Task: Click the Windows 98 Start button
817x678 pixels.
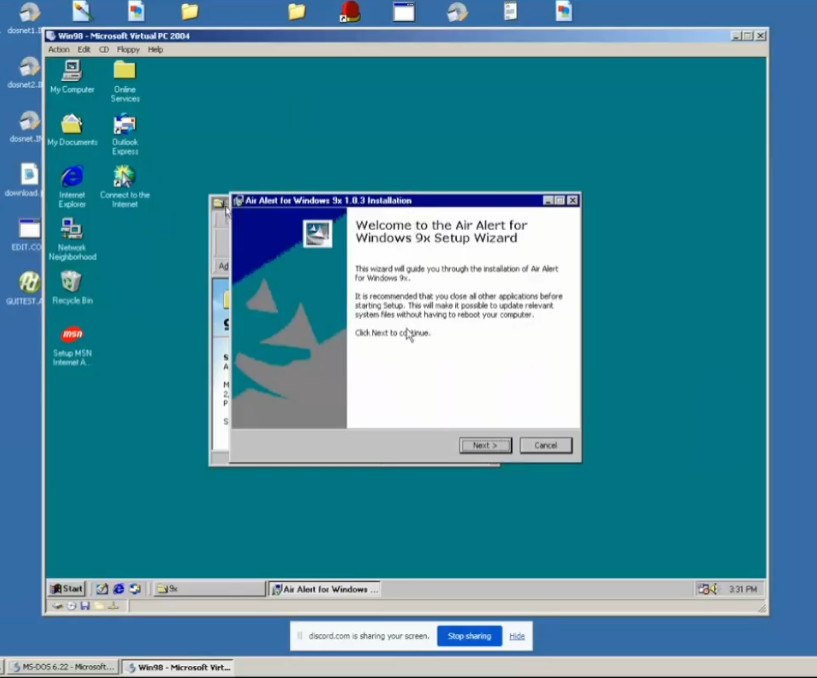Action: (x=66, y=589)
